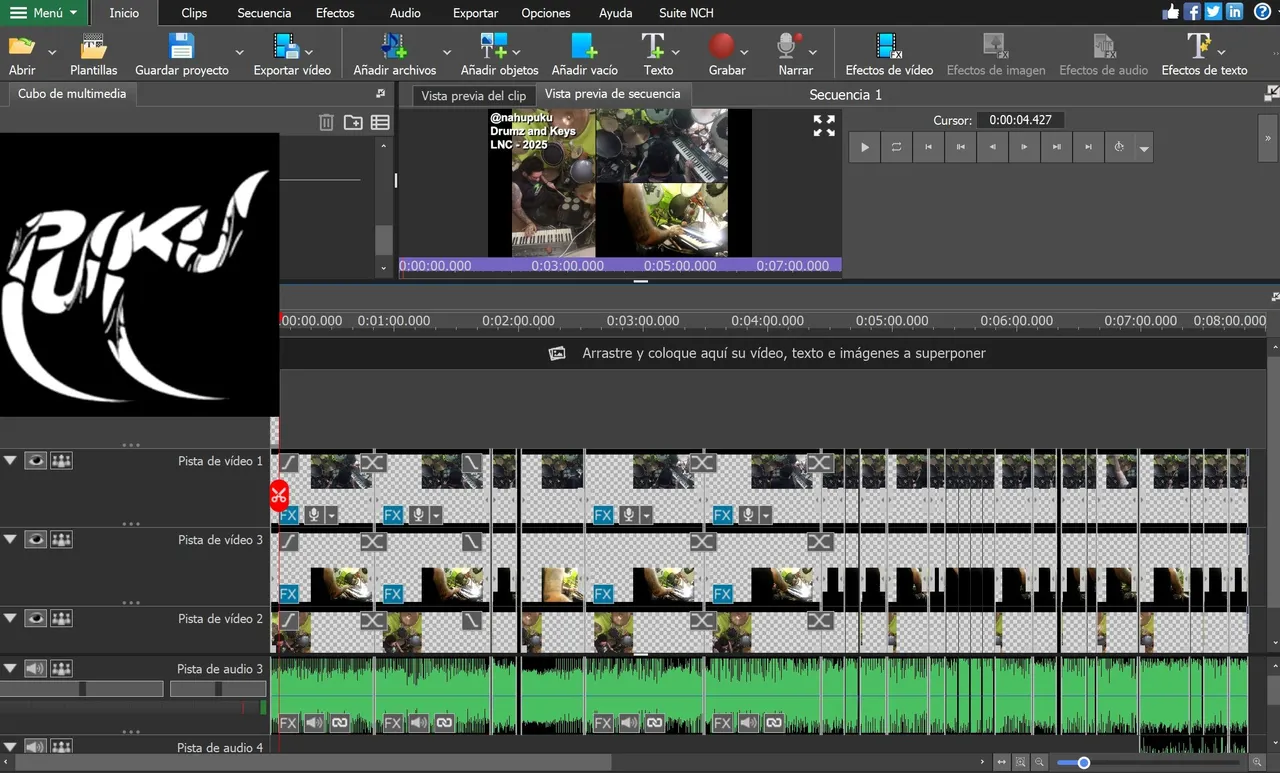Open the Secuencia ribbon tab
1280x773 pixels.
(x=264, y=13)
